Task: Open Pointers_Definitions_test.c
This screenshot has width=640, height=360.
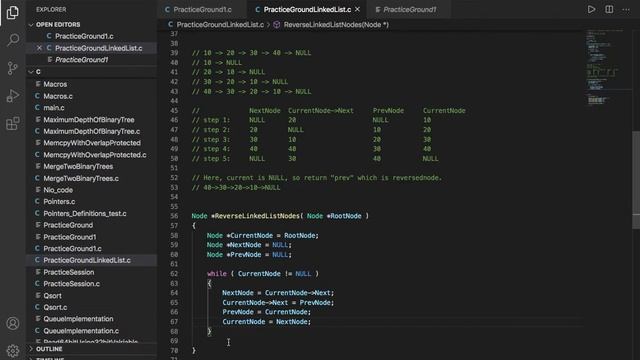Action: pos(84,213)
